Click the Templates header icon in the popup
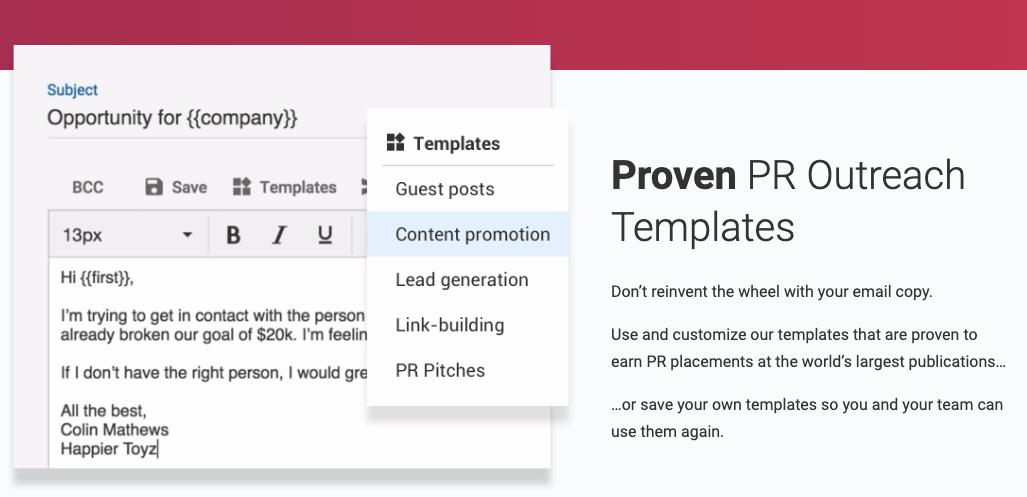1027x497 pixels. pos(396,143)
